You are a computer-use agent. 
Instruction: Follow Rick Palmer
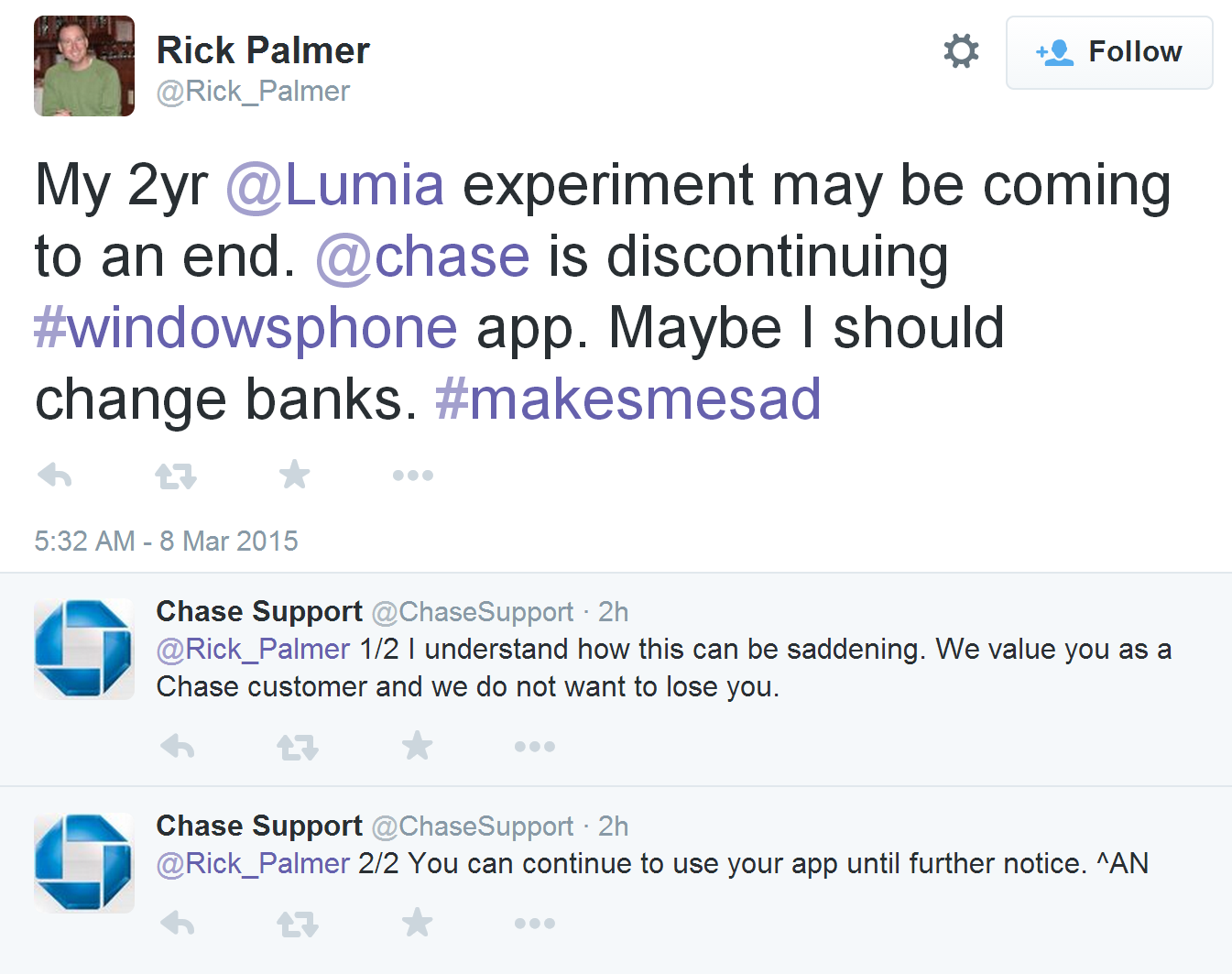1109,52
